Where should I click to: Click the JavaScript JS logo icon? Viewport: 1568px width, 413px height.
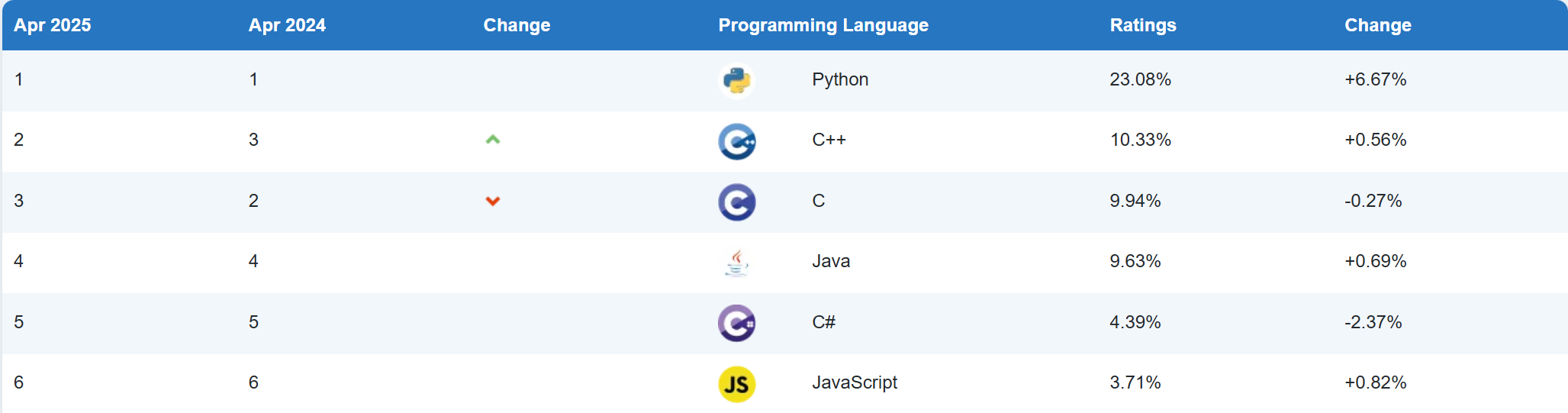(x=736, y=384)
